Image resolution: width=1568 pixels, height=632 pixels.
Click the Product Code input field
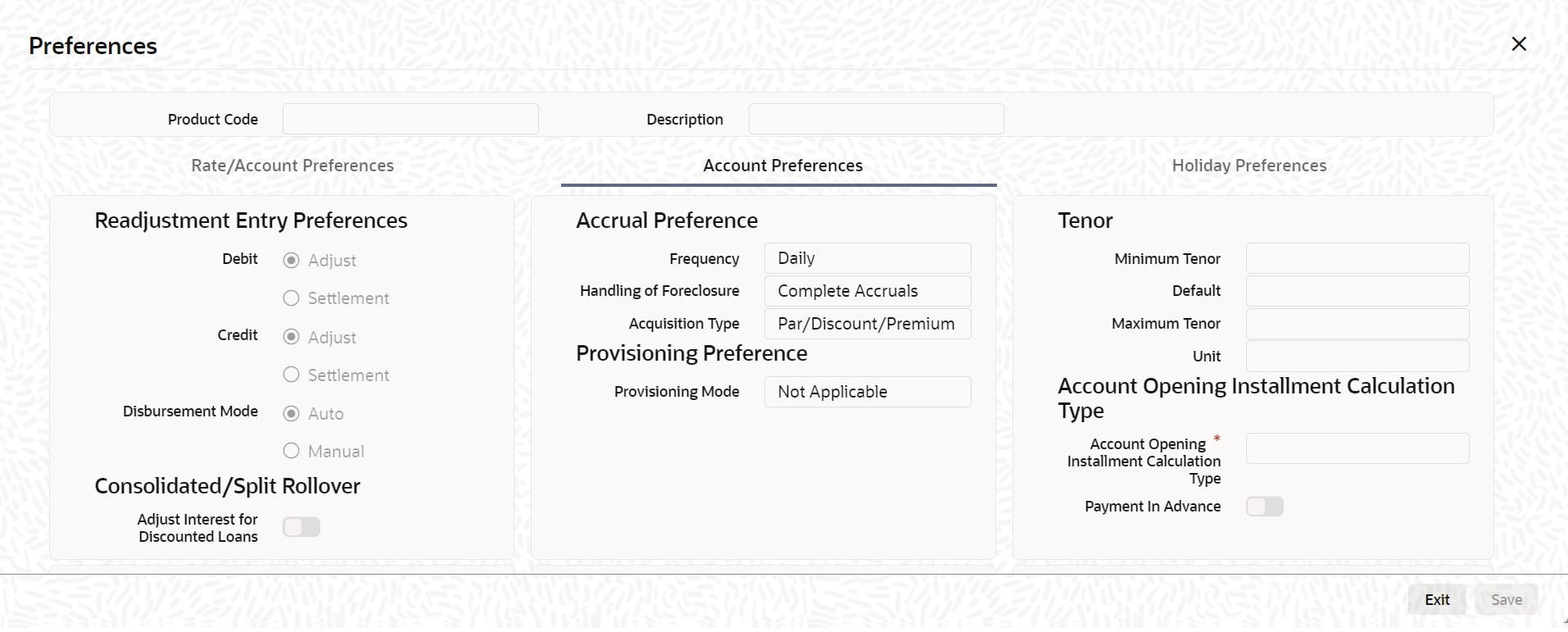[x=410, y=118]
